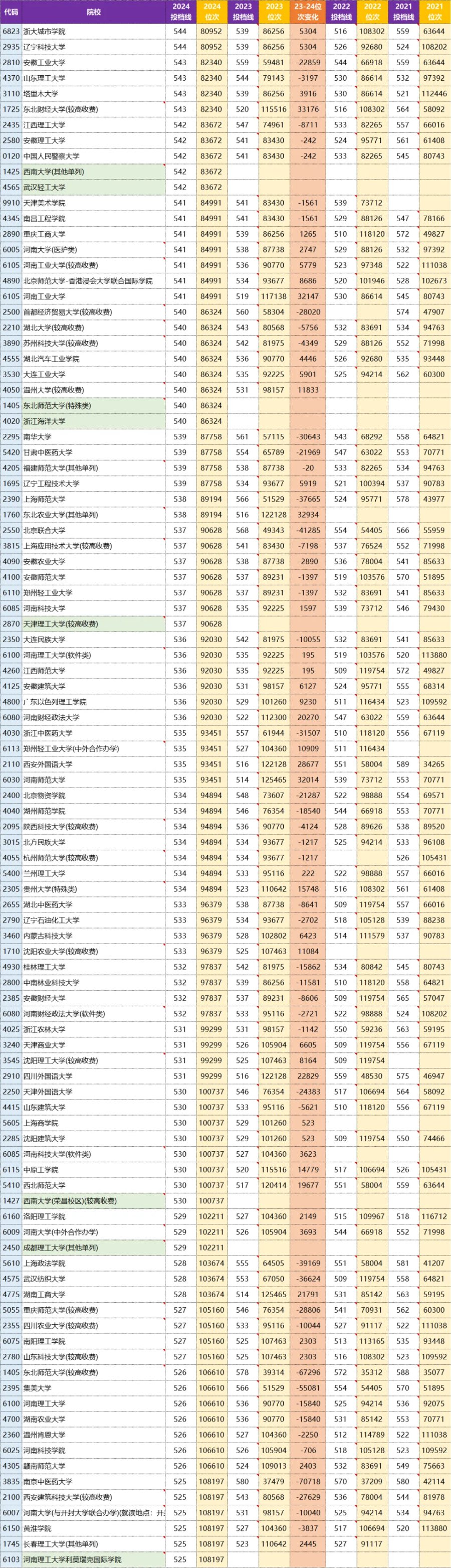This screenshot has height=1568, width=451.
Task: Click the 2021 位次 column header
Action: (x=435, y=12)
